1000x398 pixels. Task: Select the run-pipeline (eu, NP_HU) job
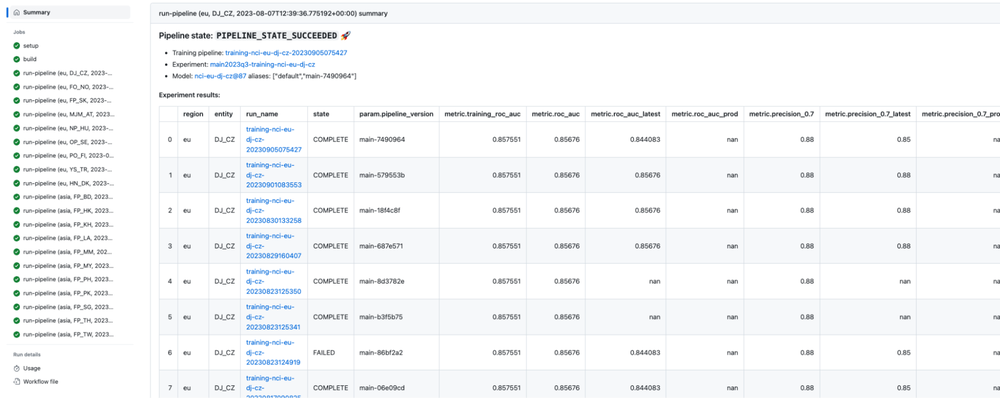(x=70, y=128)
